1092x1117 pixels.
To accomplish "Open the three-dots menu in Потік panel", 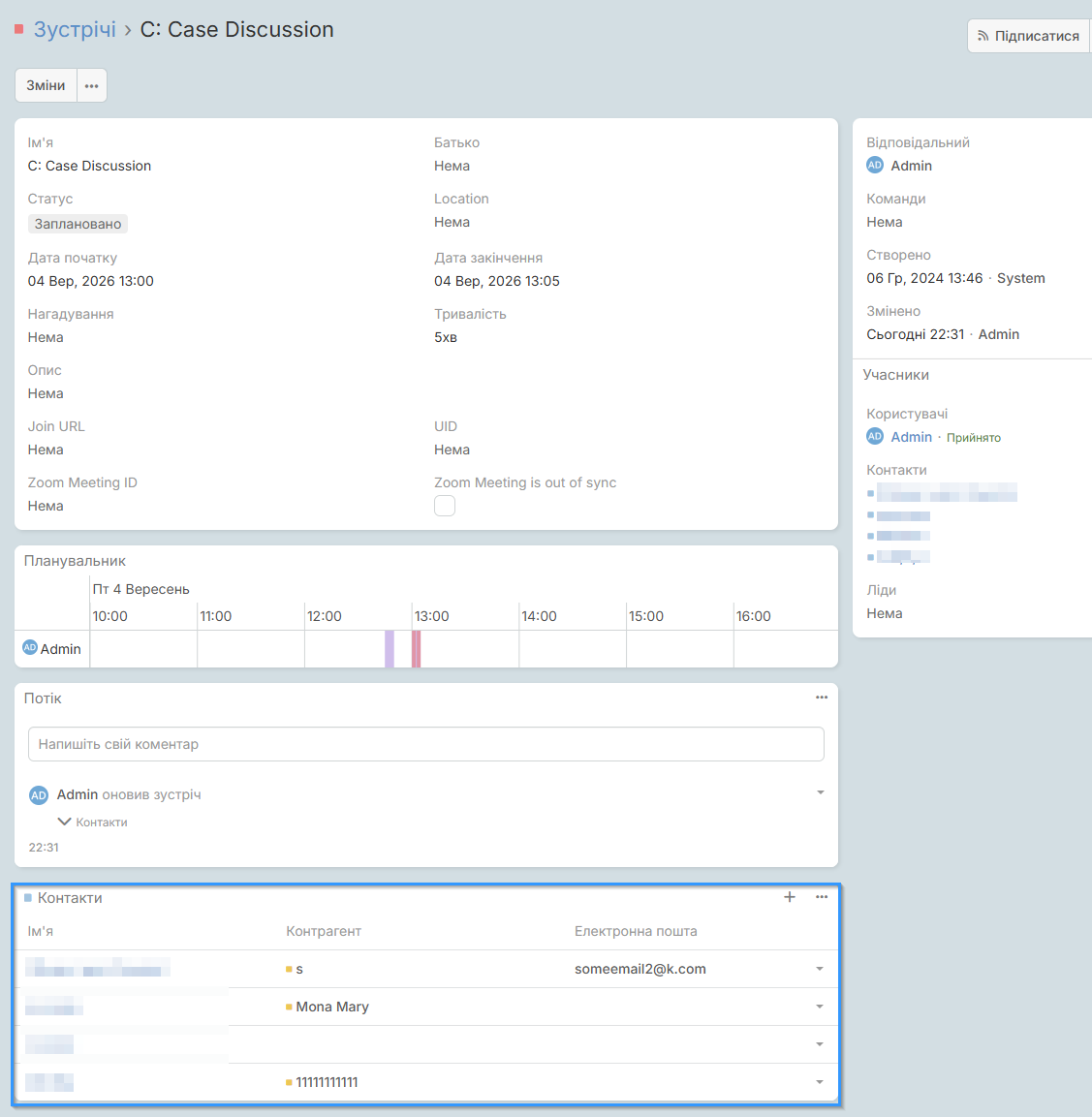I will click(x=822, y=698).
